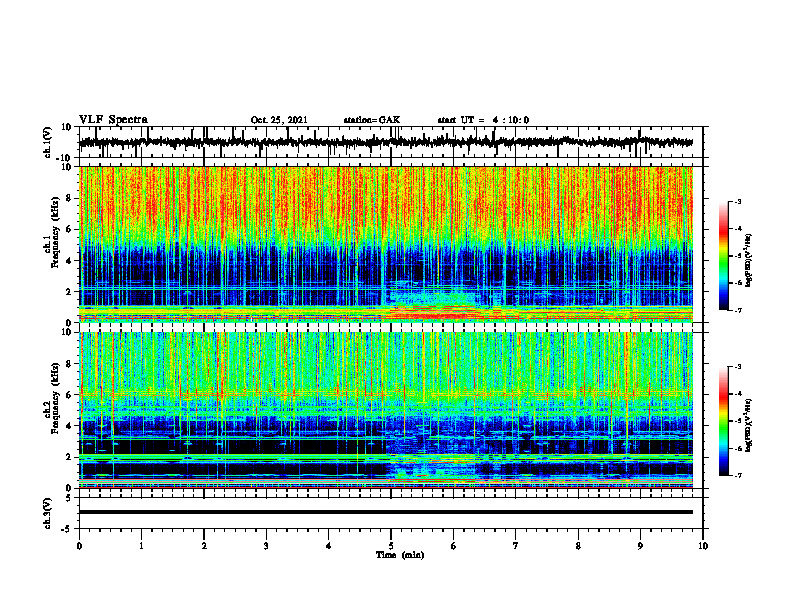Click the time axis tick label "4"
Viewport: 792px width, 612px height.
pos(329,546)
